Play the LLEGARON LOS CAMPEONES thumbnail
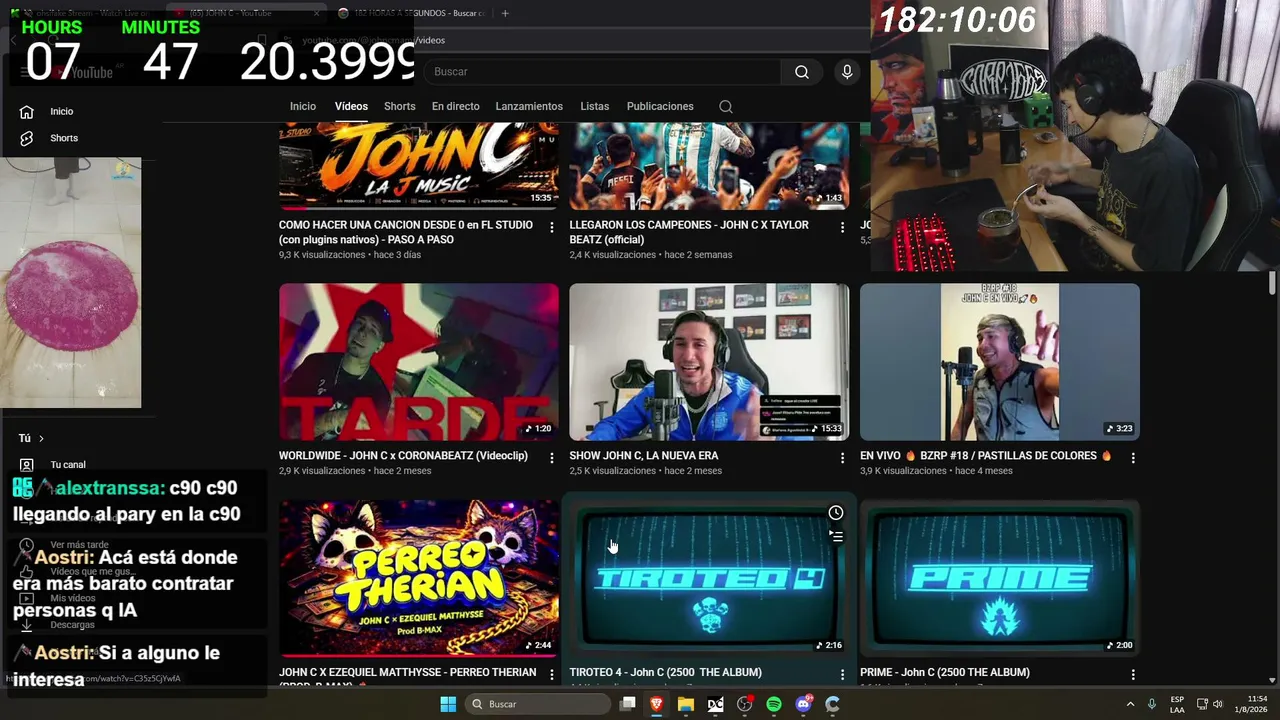Viewport: 1280px width, 720px height. [x=709, y=165]
